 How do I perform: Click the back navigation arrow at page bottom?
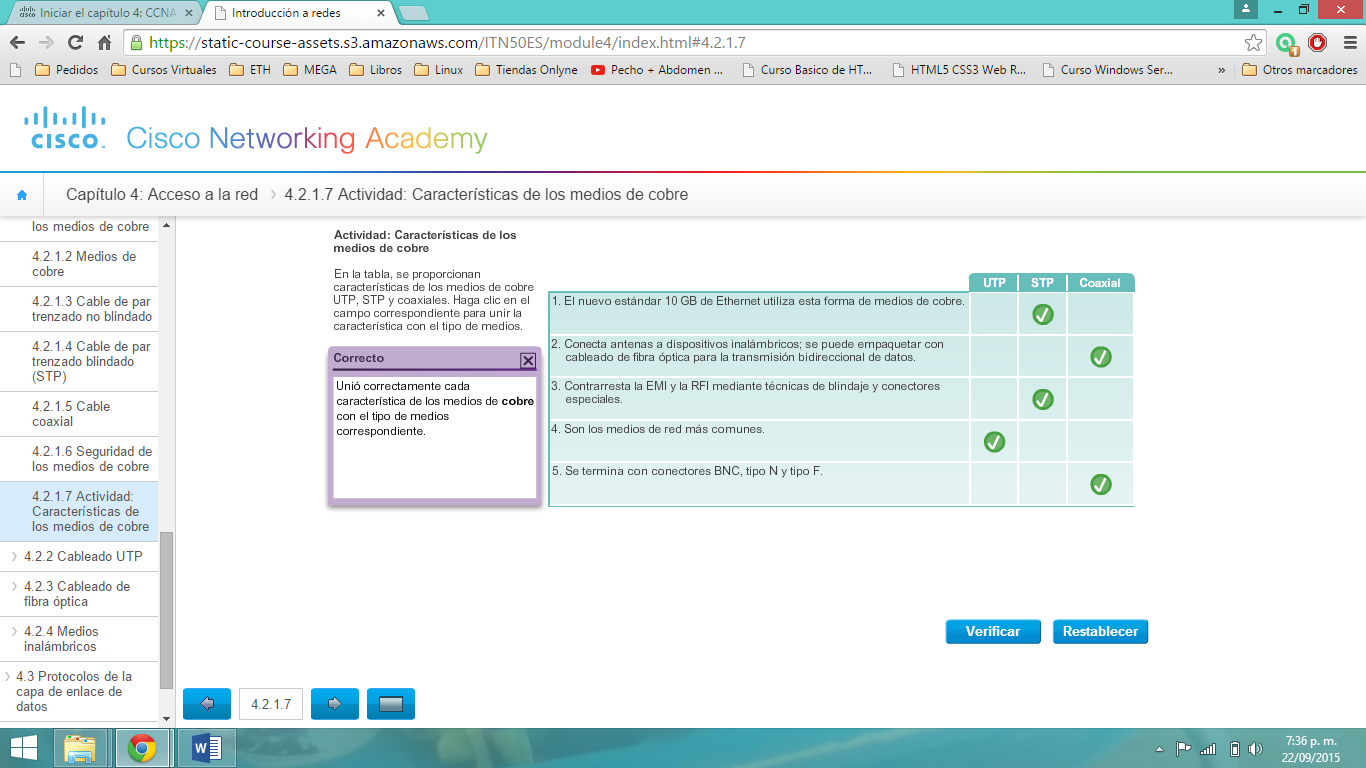pos(206,703)
